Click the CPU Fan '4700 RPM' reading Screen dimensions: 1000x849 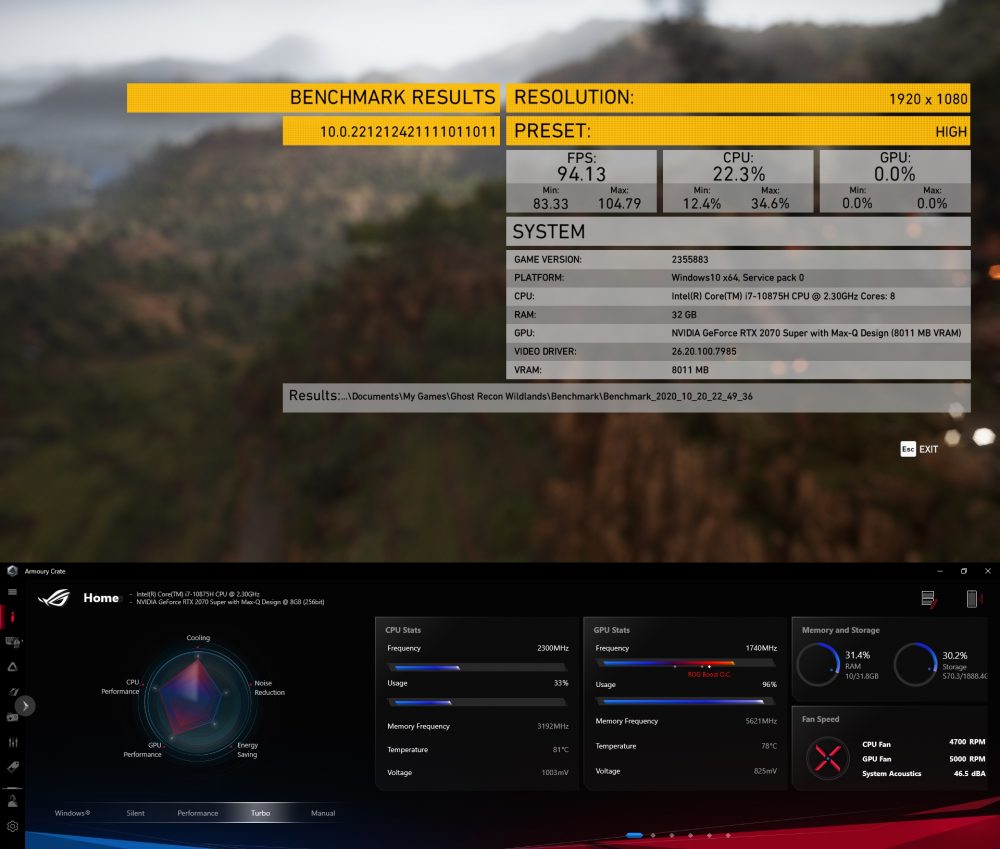click(x=967, y=742)
